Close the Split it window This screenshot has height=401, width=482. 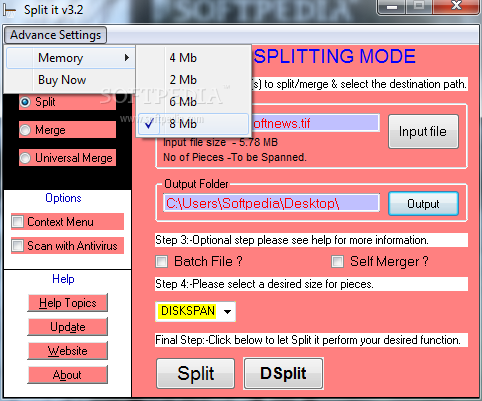(456, 7)
